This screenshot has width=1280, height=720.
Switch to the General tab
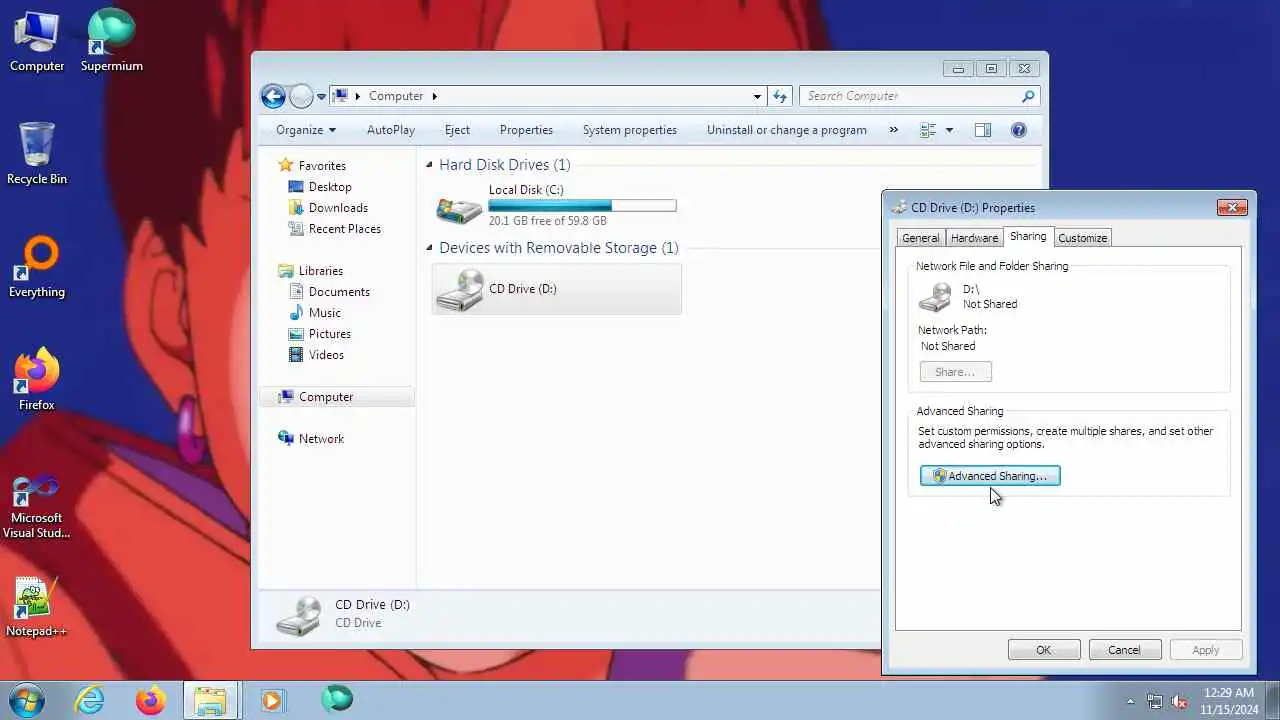(920, 238)
